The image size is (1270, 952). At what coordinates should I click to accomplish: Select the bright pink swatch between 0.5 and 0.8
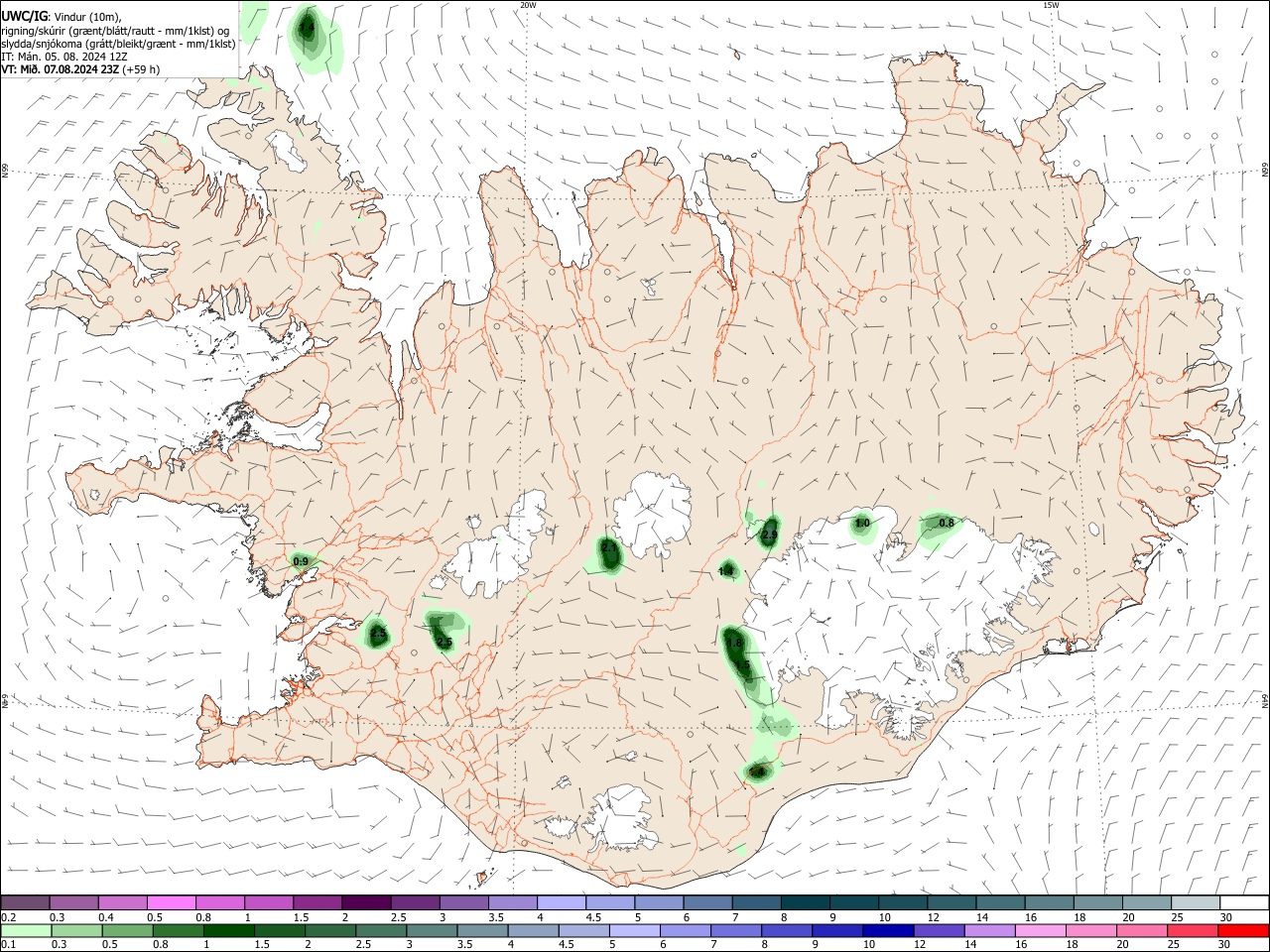coord(171,902)
